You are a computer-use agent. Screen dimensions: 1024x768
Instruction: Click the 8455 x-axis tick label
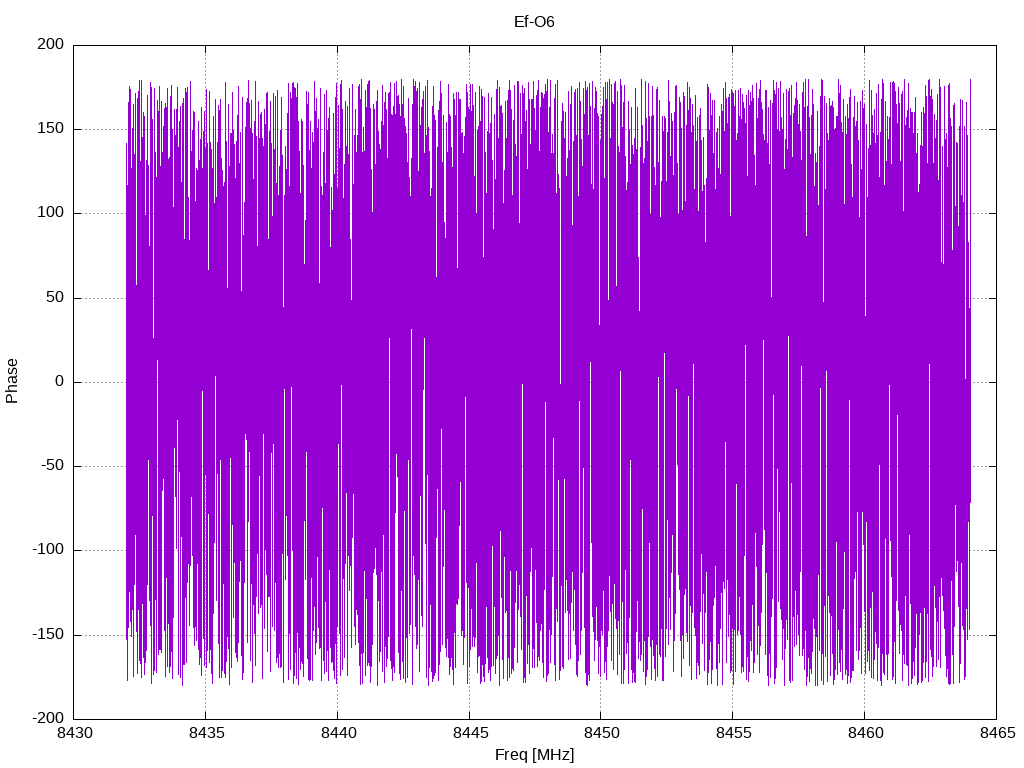coord(733,733)
